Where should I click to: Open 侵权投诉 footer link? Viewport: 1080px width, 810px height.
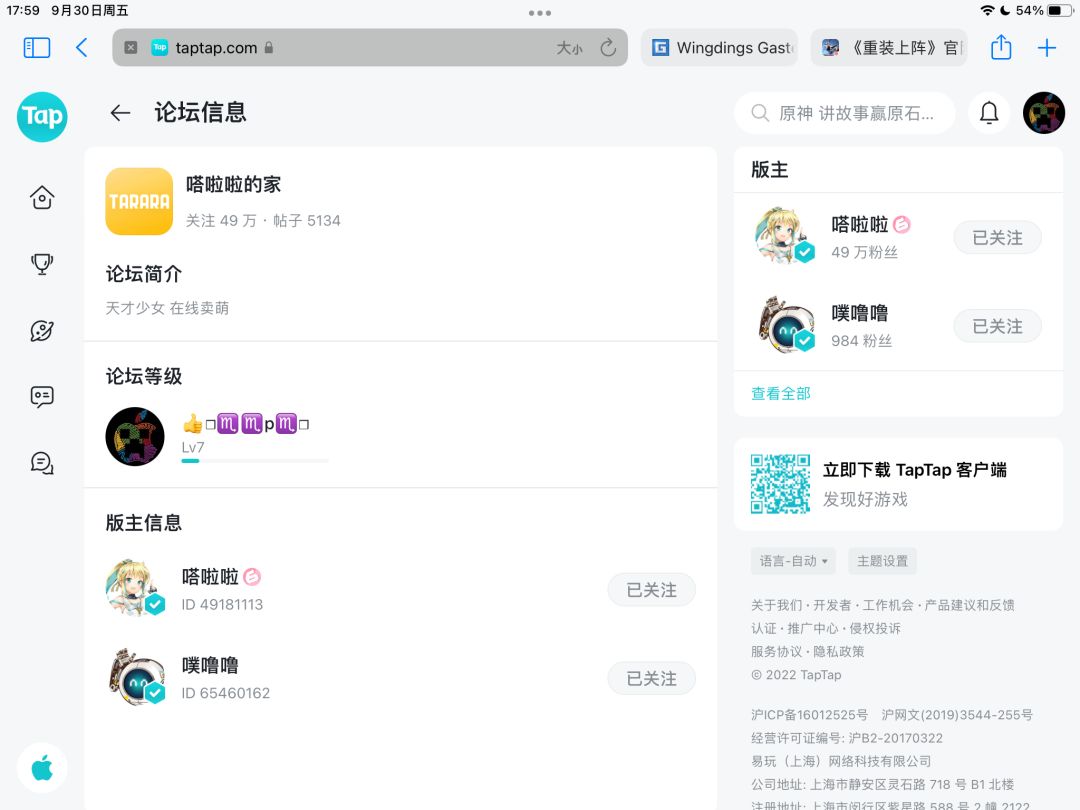(875, 628)
